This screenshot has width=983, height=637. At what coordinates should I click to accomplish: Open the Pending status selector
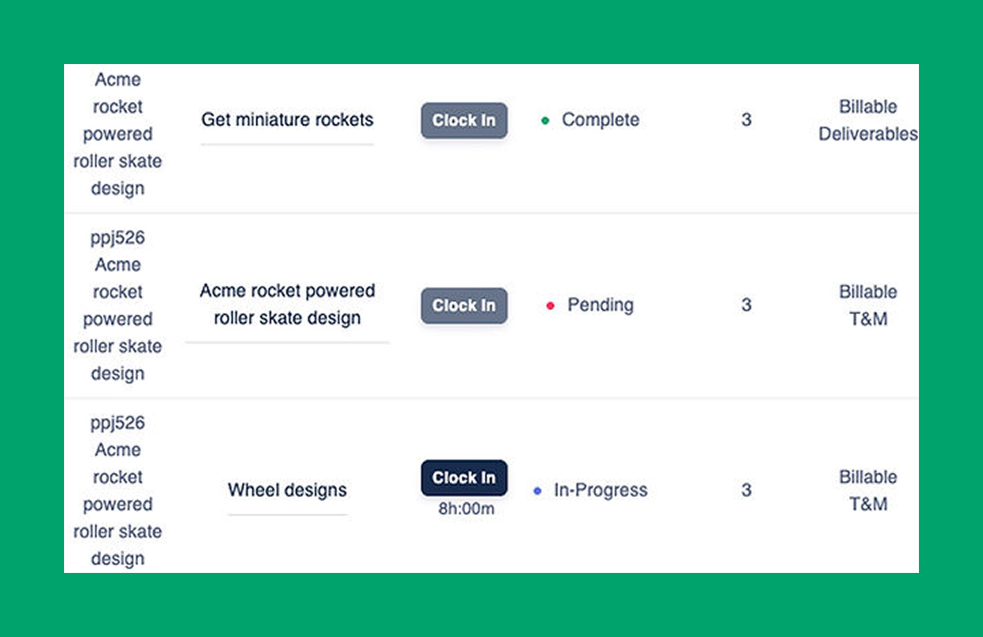[x=600, y=305]
